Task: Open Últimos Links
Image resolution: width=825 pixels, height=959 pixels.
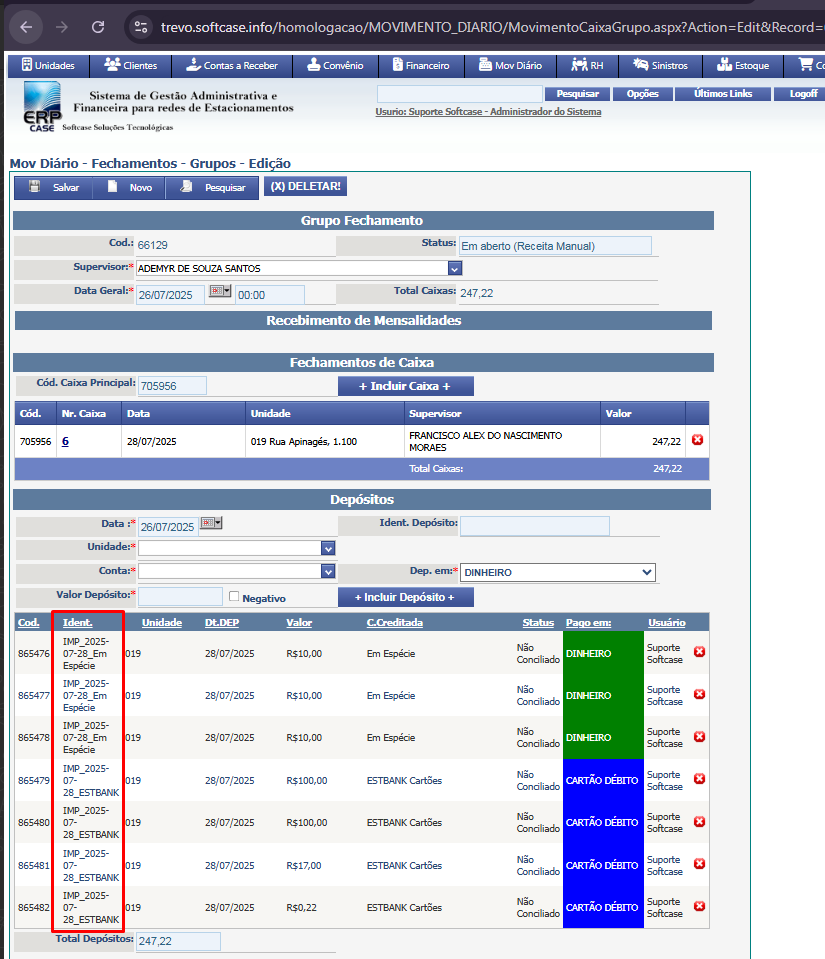Action: point(723,94)
